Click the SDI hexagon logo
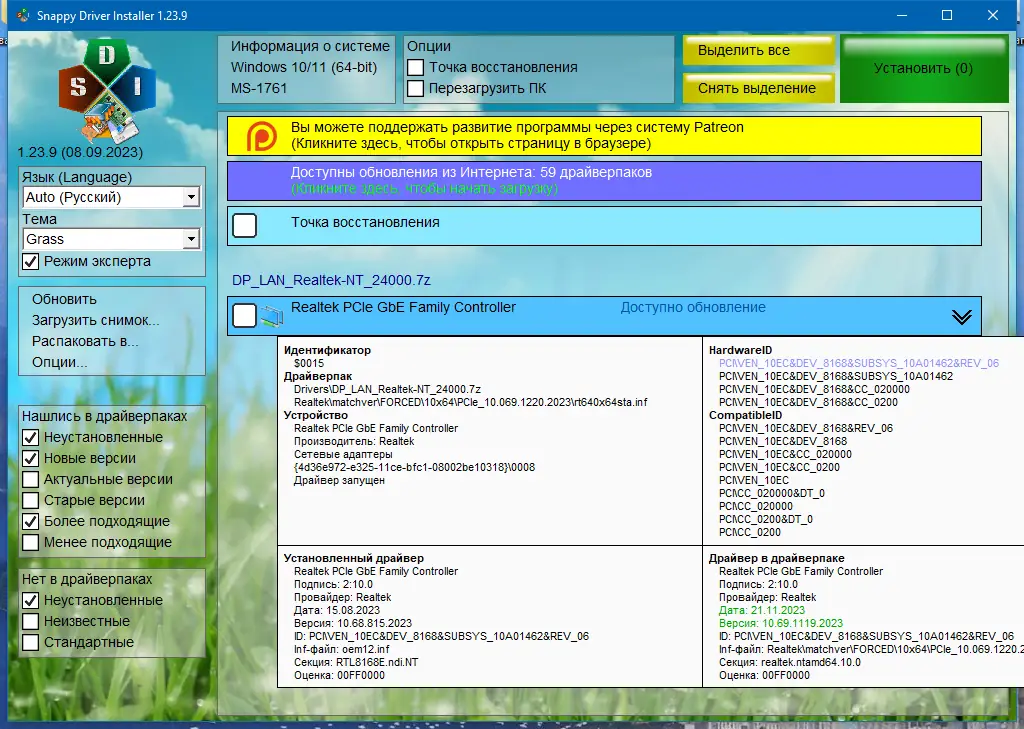 (x=107, y=90)
